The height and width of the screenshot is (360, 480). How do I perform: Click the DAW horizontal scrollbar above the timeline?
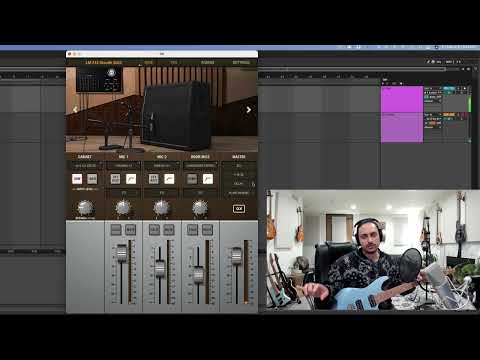353,69
